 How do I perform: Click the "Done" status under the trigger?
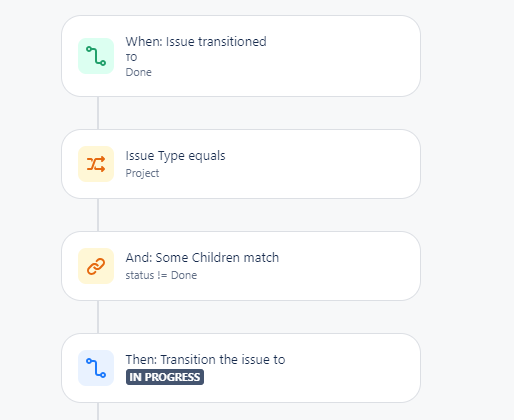click(139, 72)
